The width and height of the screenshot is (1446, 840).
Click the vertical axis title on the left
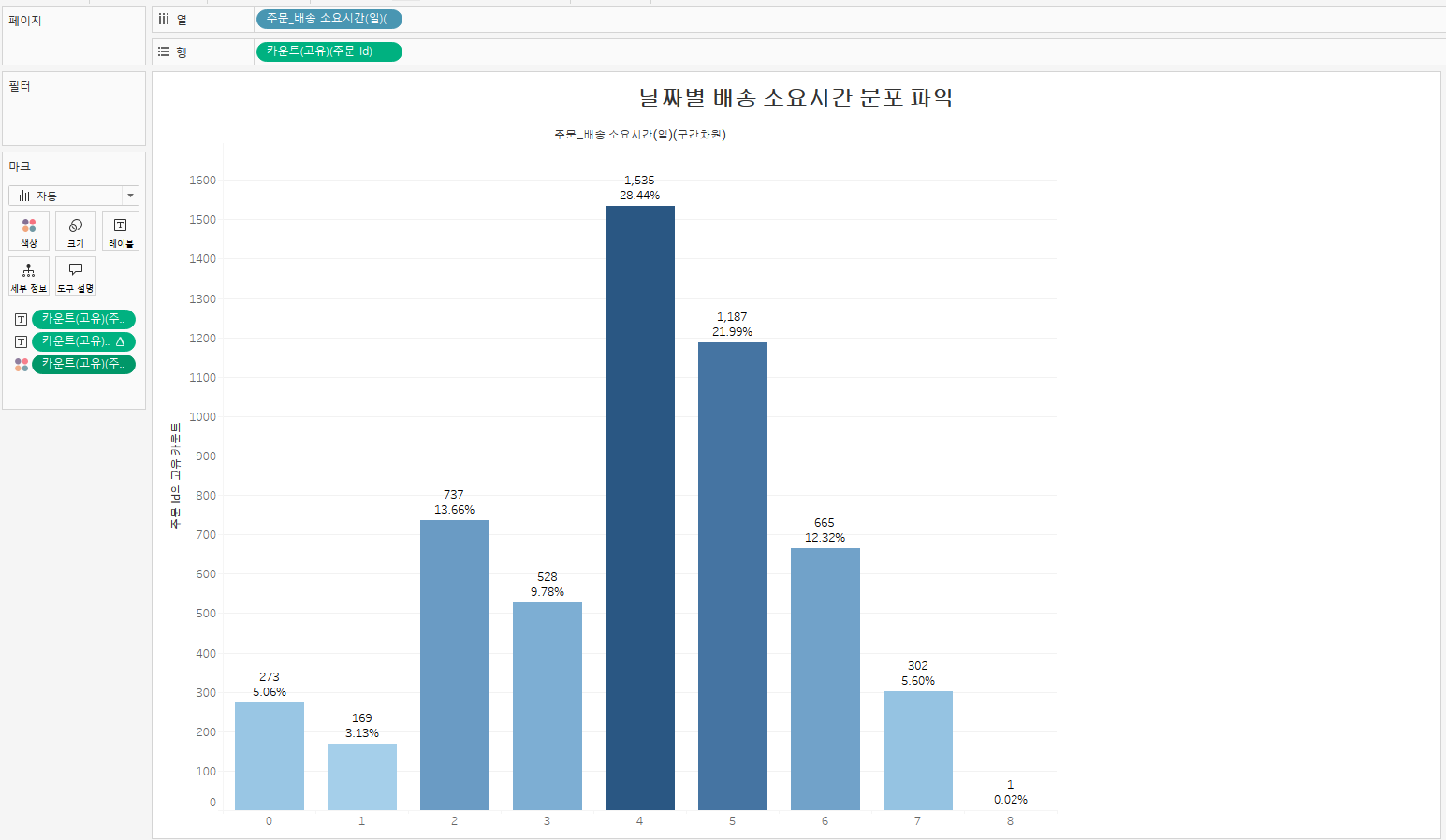[x=175, y=476]
